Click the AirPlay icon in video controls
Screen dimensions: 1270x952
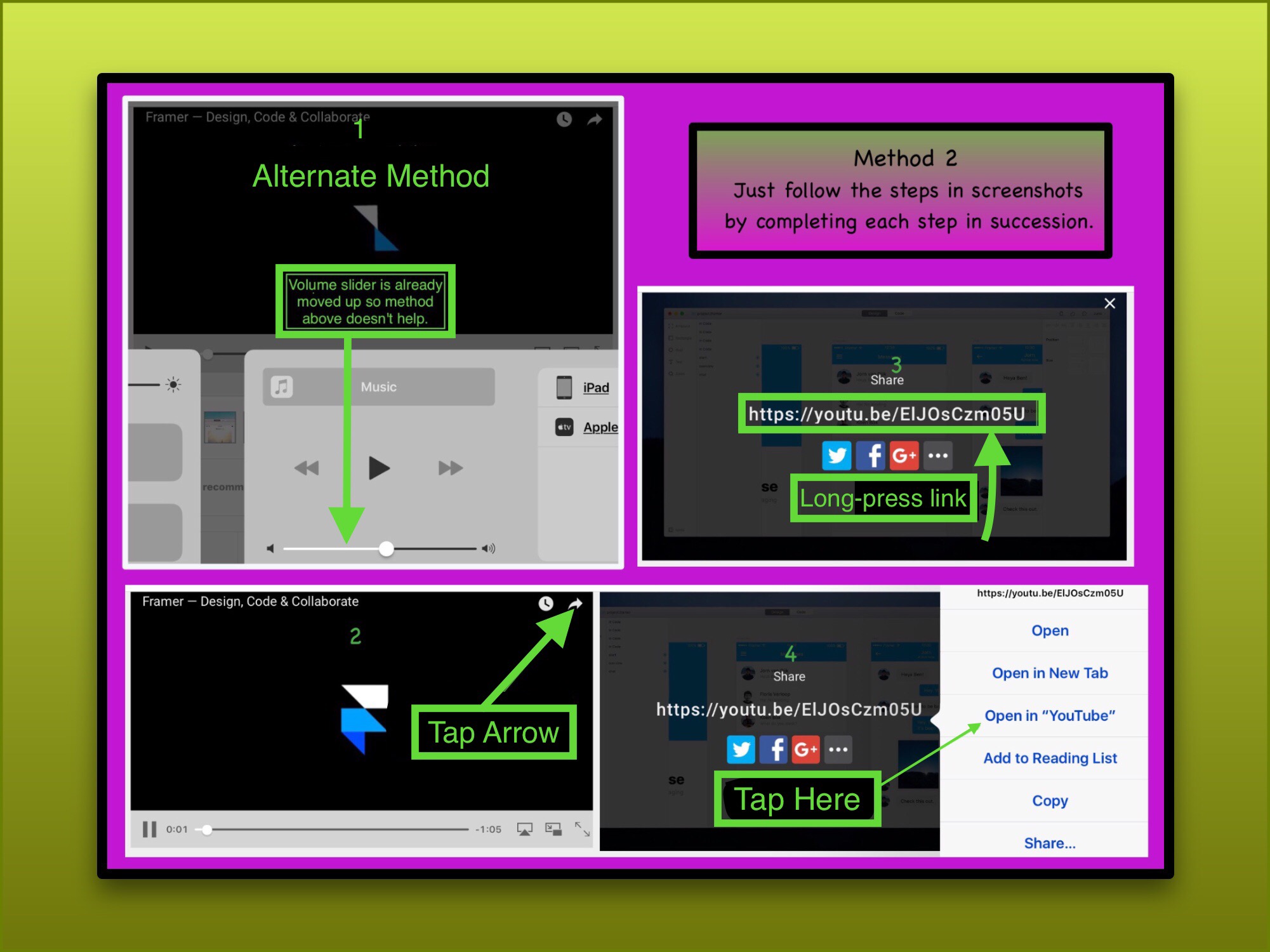524,829
